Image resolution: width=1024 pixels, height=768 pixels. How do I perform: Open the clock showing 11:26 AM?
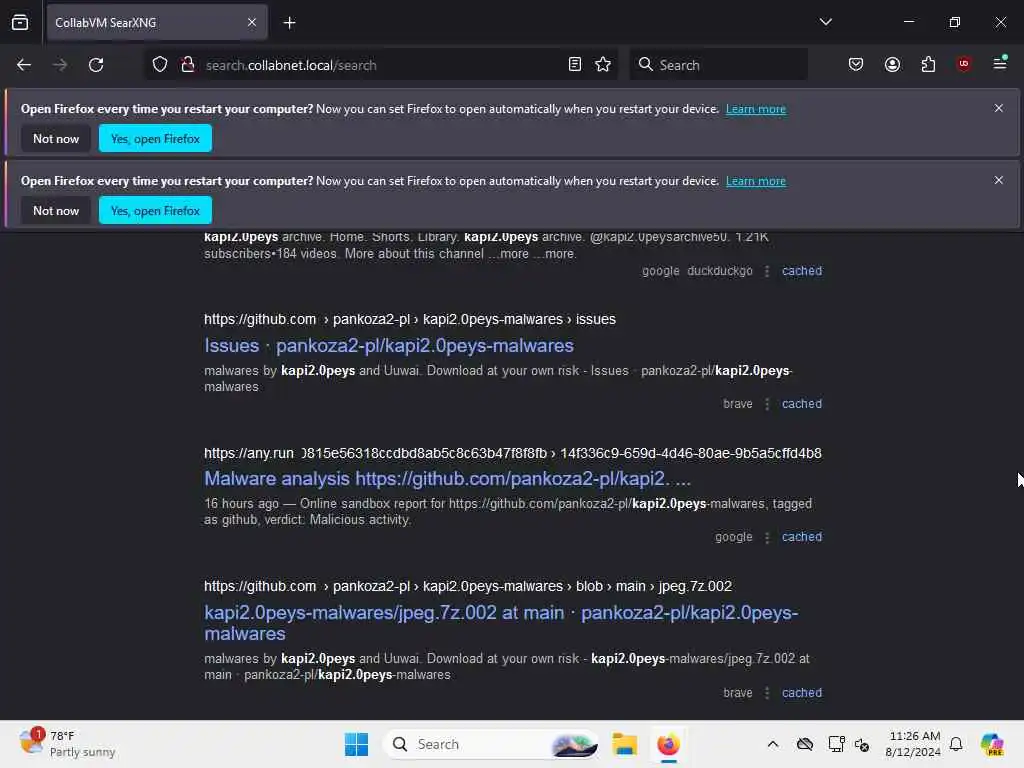pos(913,744)
